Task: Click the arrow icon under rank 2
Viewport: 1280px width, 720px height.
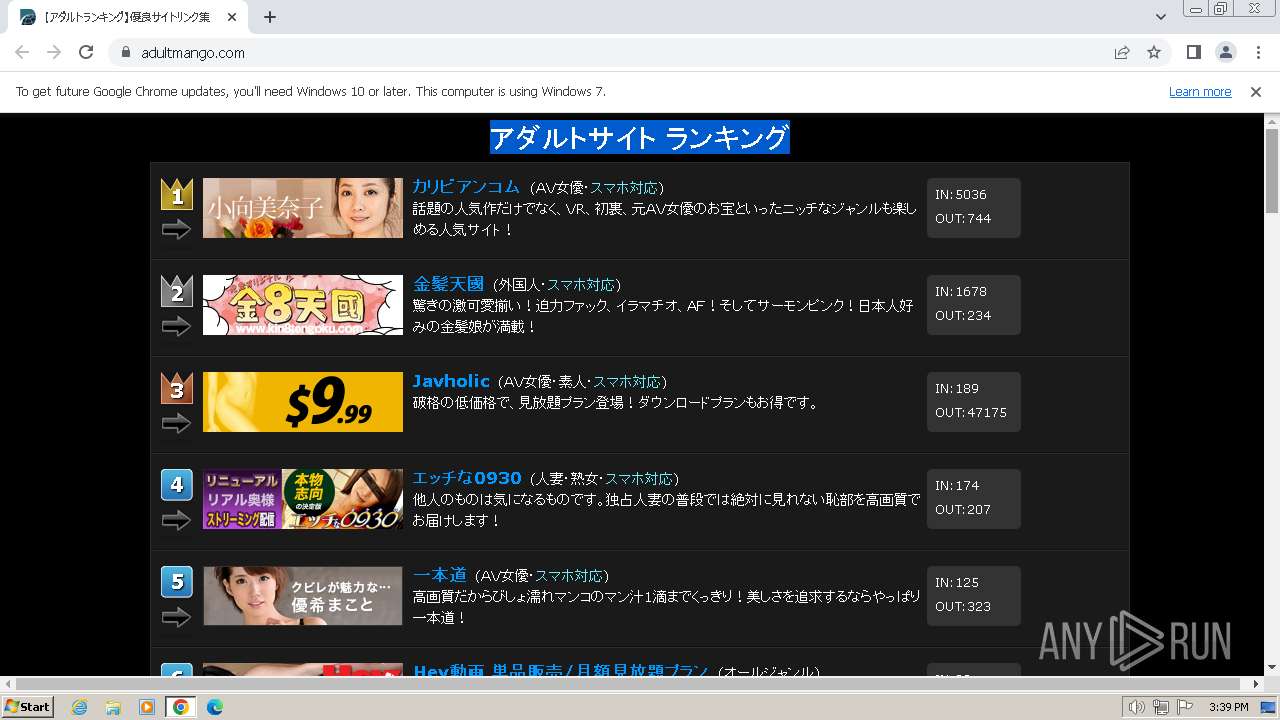Action: (176, 327)
